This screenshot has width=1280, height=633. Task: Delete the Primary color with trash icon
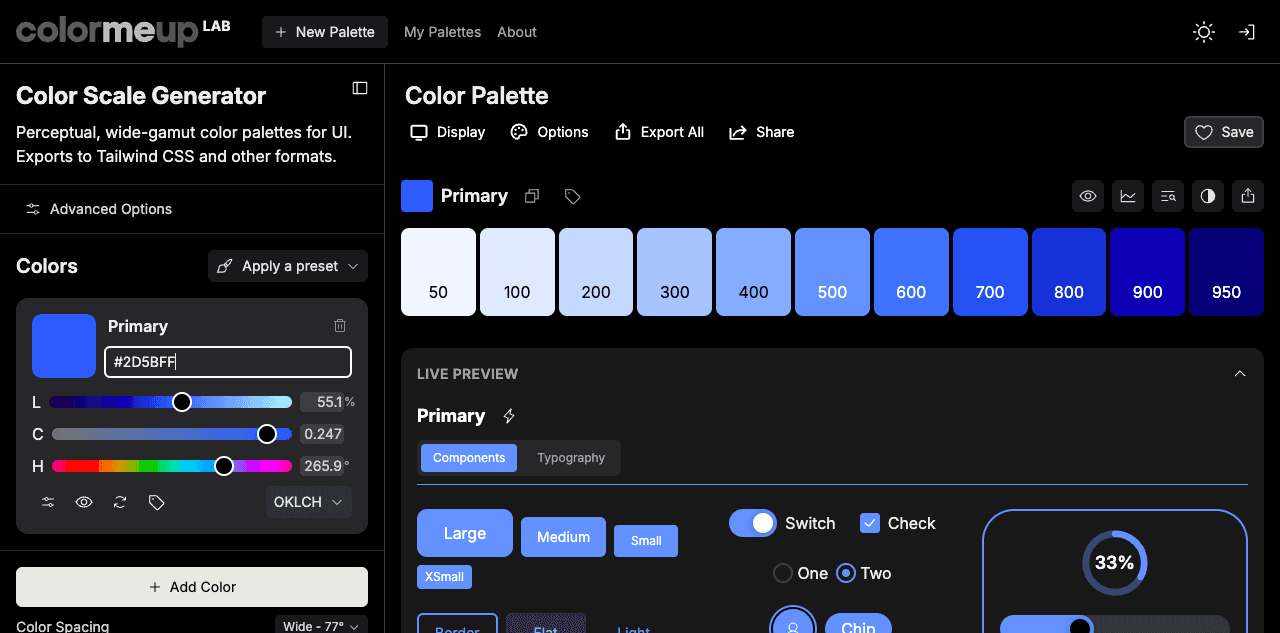[x=340, y=326]
